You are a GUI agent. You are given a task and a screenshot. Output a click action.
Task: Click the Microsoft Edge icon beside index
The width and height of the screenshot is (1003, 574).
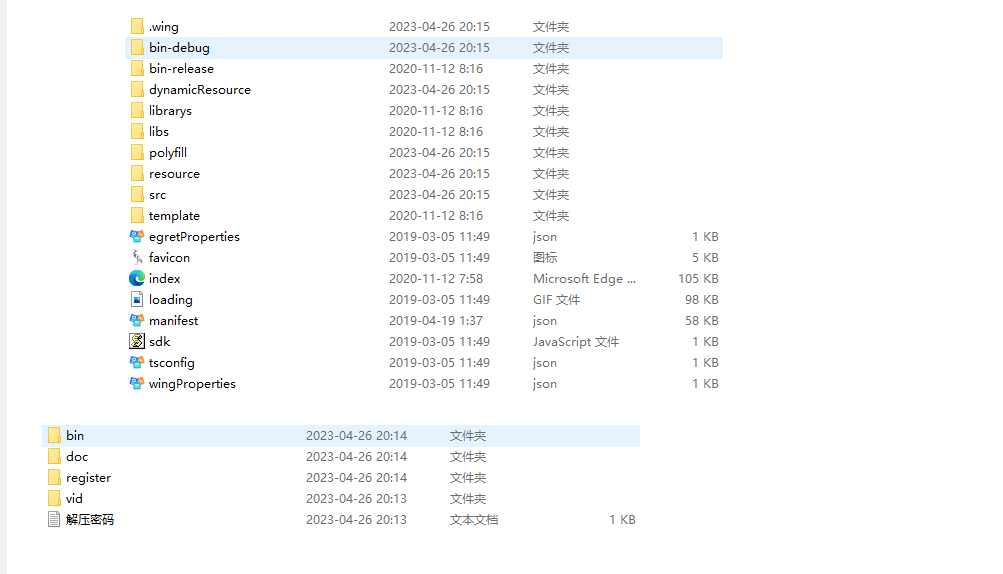coord(137,279)
